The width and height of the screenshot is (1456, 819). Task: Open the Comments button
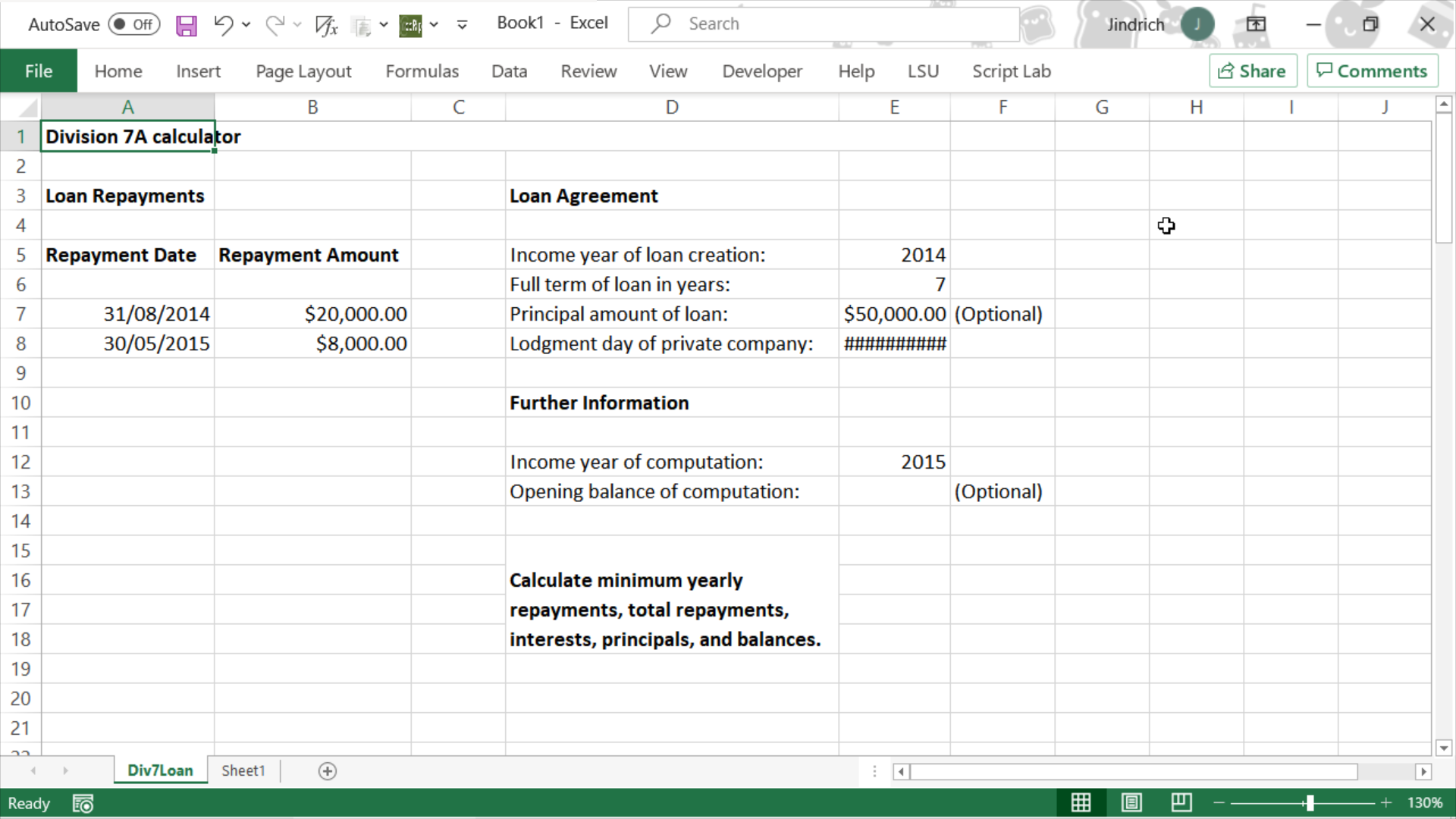pyautogui.click(x=1372, y=71)
